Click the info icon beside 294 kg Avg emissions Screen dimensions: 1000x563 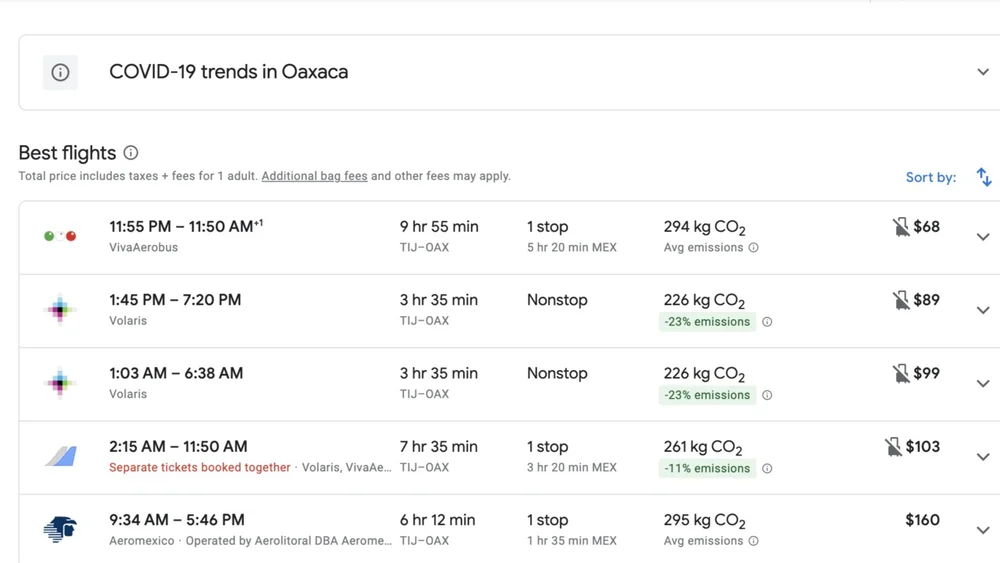[754, 248]
